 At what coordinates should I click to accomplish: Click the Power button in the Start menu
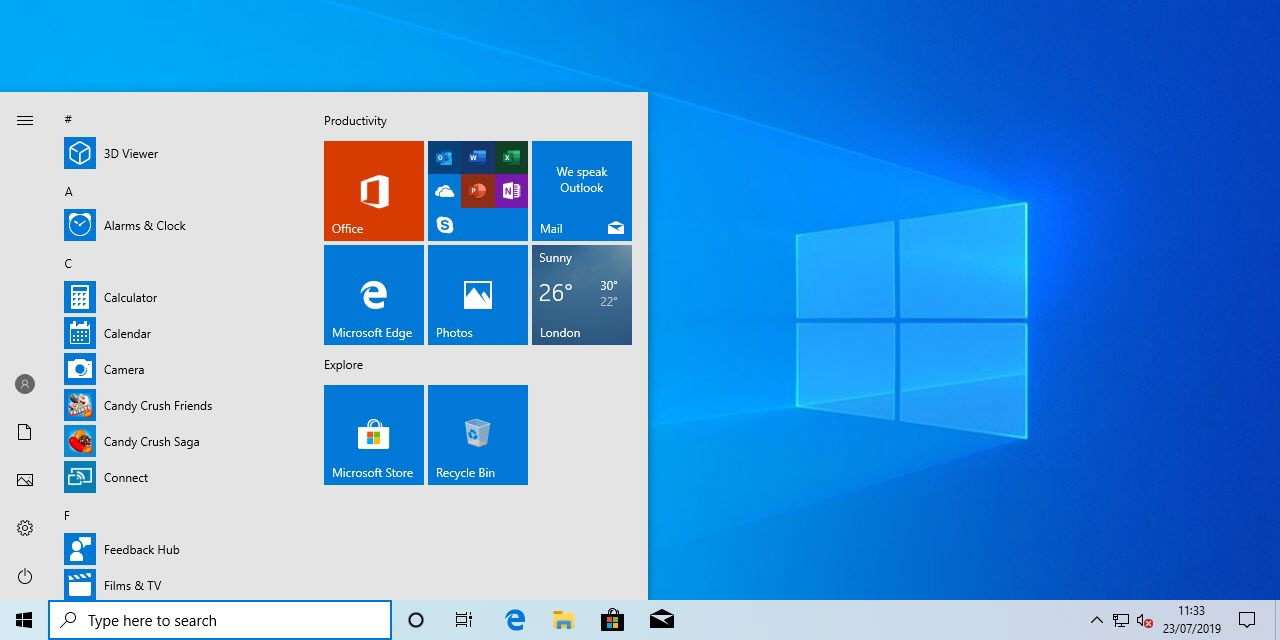point(24,576)
